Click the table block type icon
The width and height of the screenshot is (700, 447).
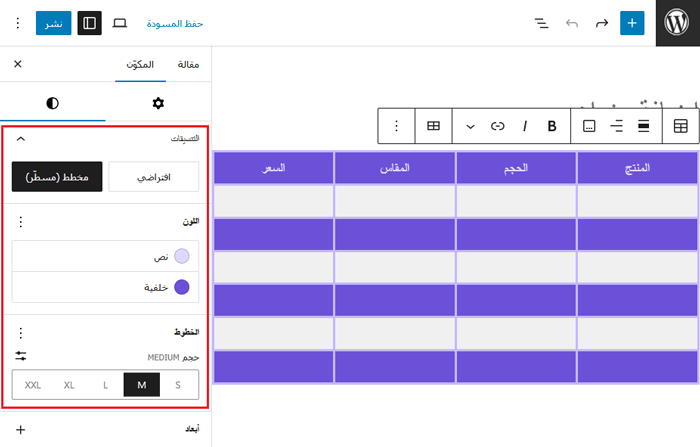tap(680, 126)
